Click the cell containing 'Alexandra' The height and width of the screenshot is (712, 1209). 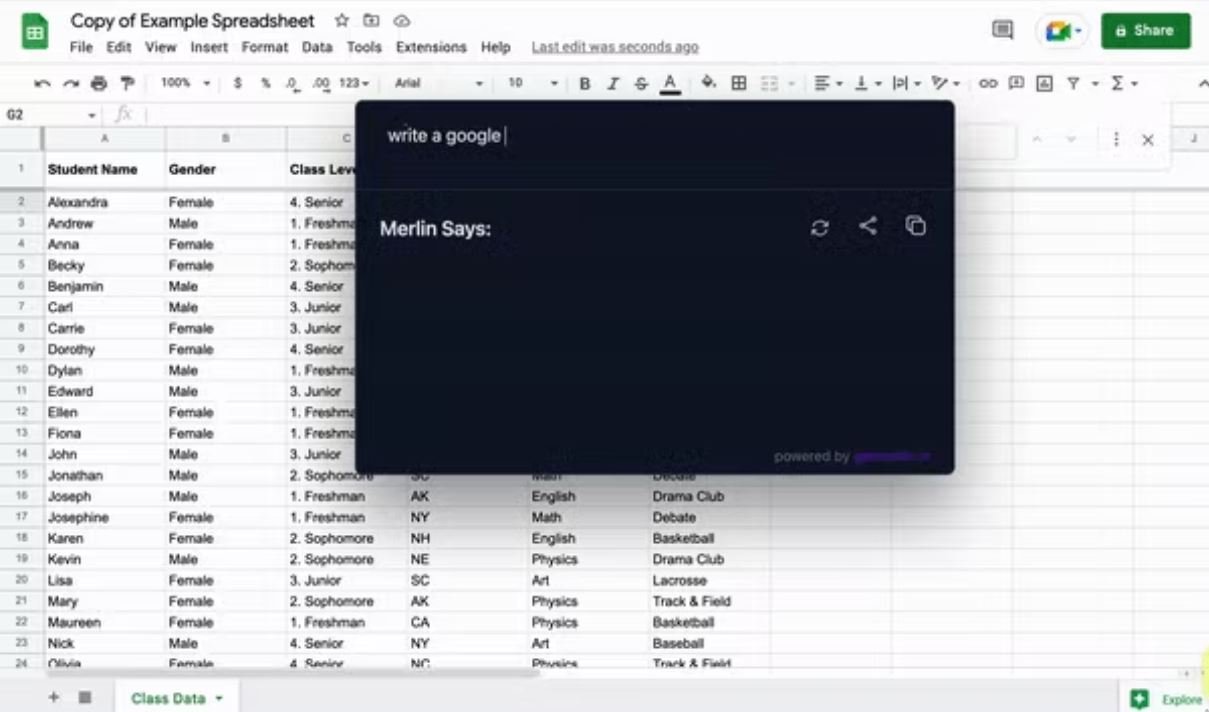pos(105,202)
